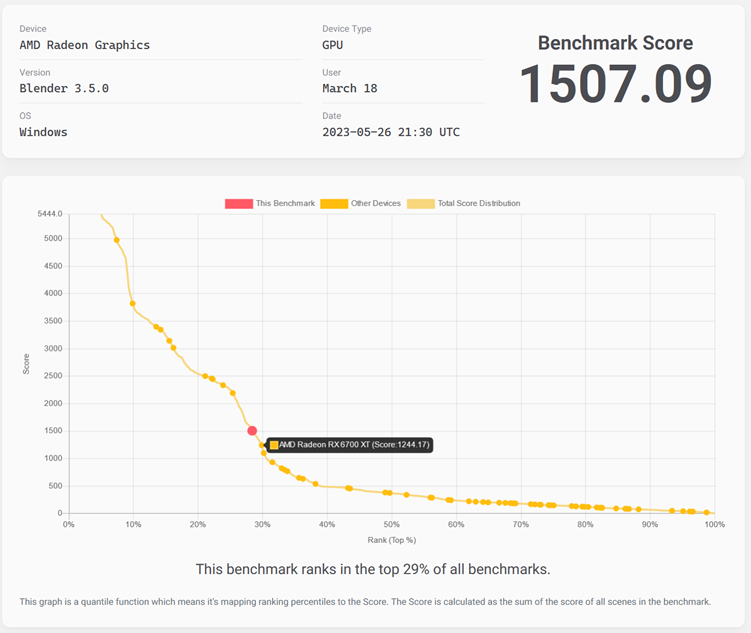
Task: Click the data point at 10% rank
Action: pyautogui.click(x=133, y=304)
